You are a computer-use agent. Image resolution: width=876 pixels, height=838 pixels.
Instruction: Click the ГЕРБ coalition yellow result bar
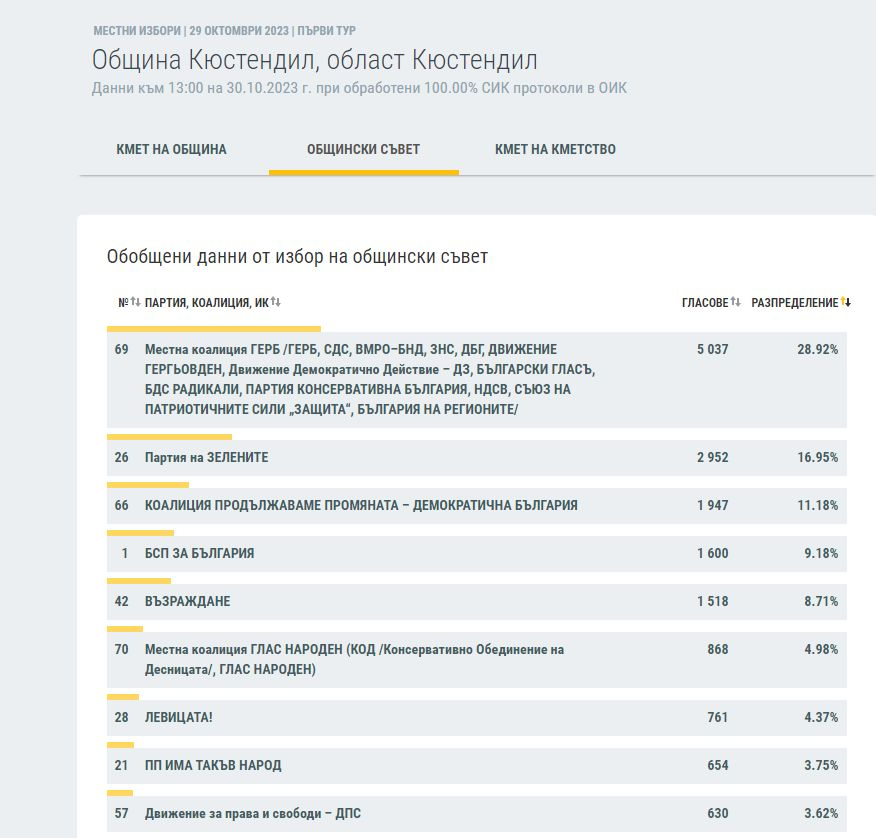tap(214, 329)
